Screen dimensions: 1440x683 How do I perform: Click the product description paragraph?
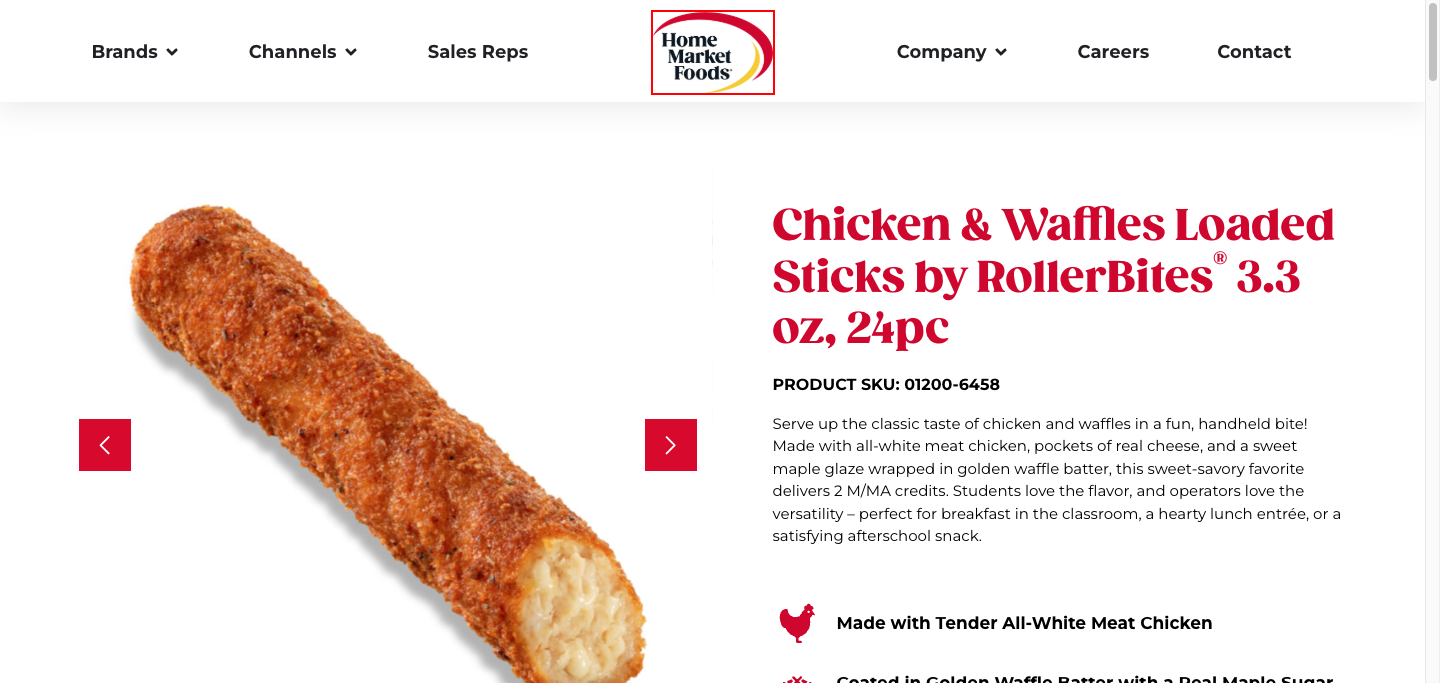pos(1057,480)
